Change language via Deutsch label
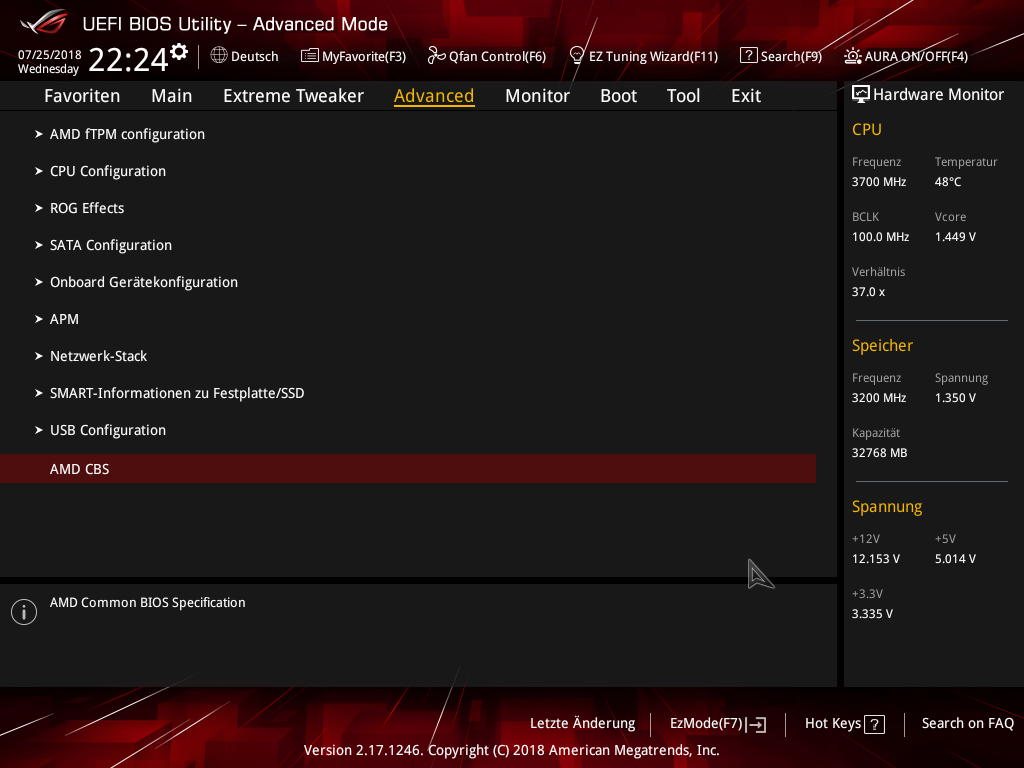This screenshot has height=768, width=1024. (255, 56)
